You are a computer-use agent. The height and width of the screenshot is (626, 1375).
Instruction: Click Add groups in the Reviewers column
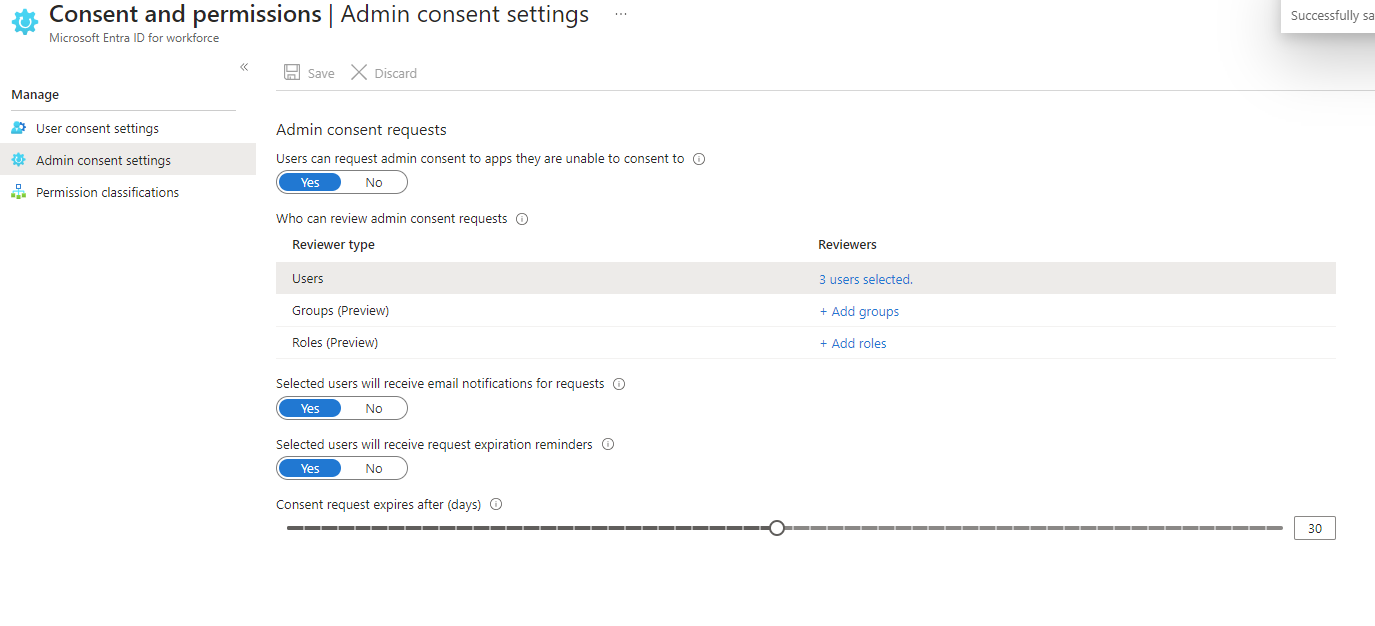tap(859, 311)
